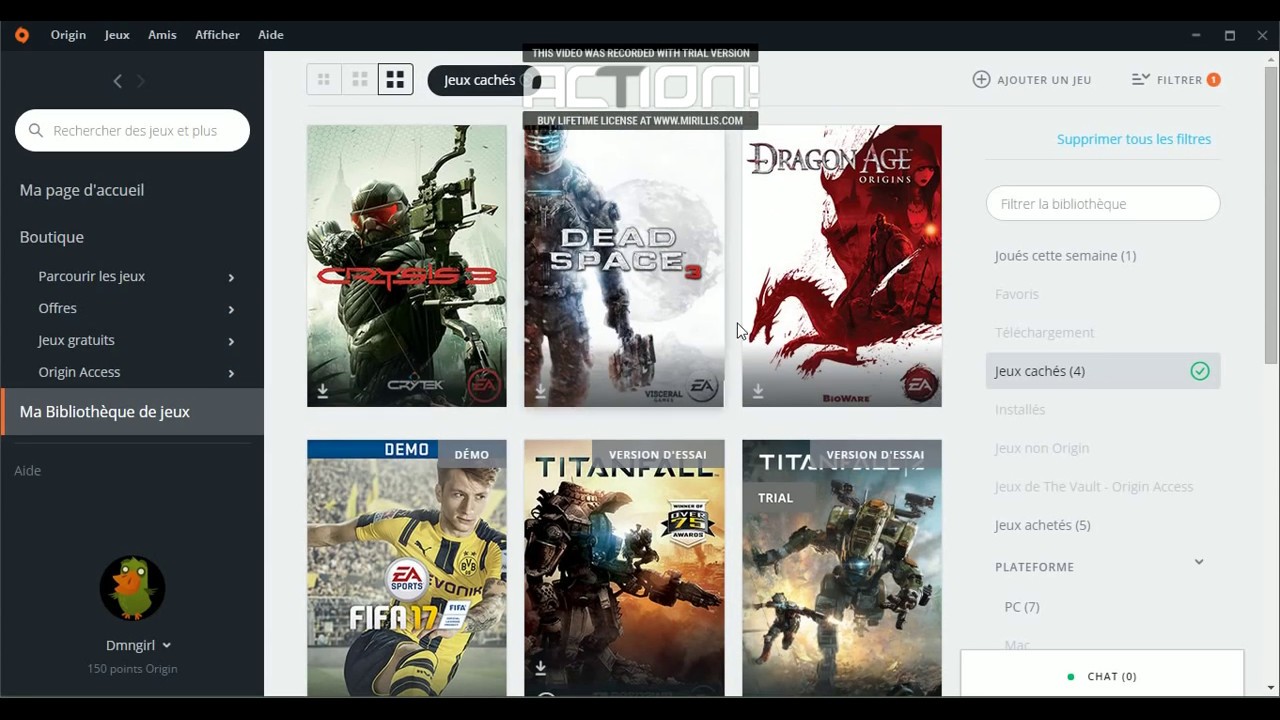Image resolution: width=1280 pixels, height=720 pixels.
Task: Click the Ajouter un jeu button
Action: pyautogui.click(x=1032, y=80)
